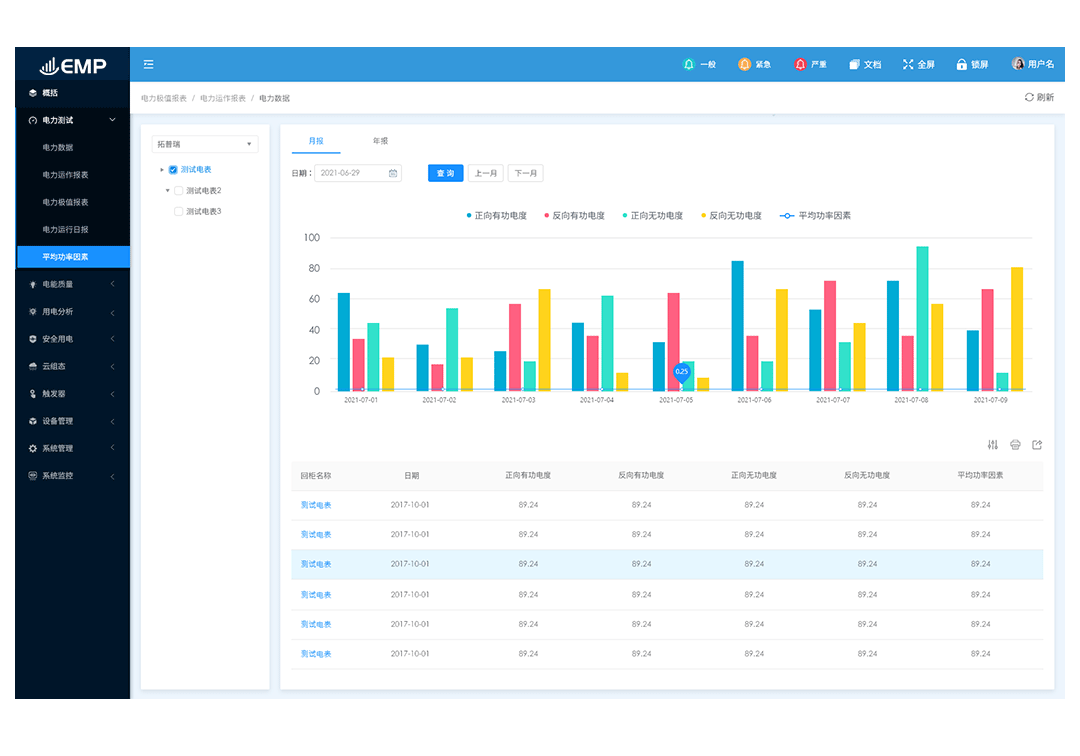This screenshot has height=756, width=1080.
Task: Click the 全屏 fullscreen icon
Action: (908, 65)
